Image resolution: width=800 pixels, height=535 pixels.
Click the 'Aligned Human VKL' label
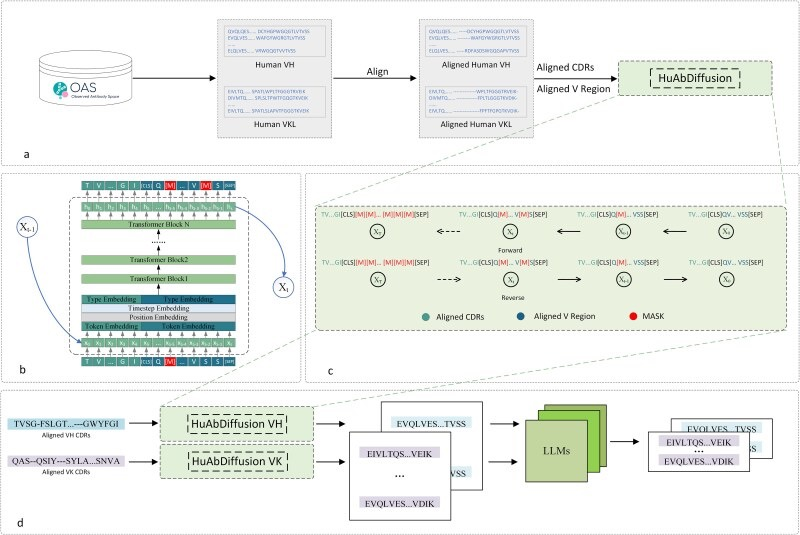(x=476, y=124)
